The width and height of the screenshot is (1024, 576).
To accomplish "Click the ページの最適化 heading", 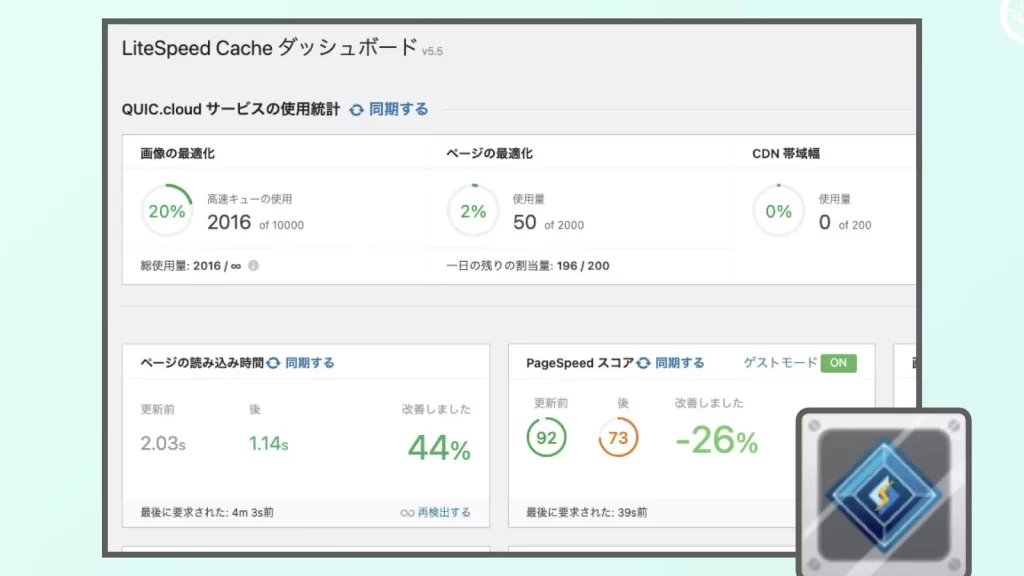I will pyautogui.click(x=490, y=153).
